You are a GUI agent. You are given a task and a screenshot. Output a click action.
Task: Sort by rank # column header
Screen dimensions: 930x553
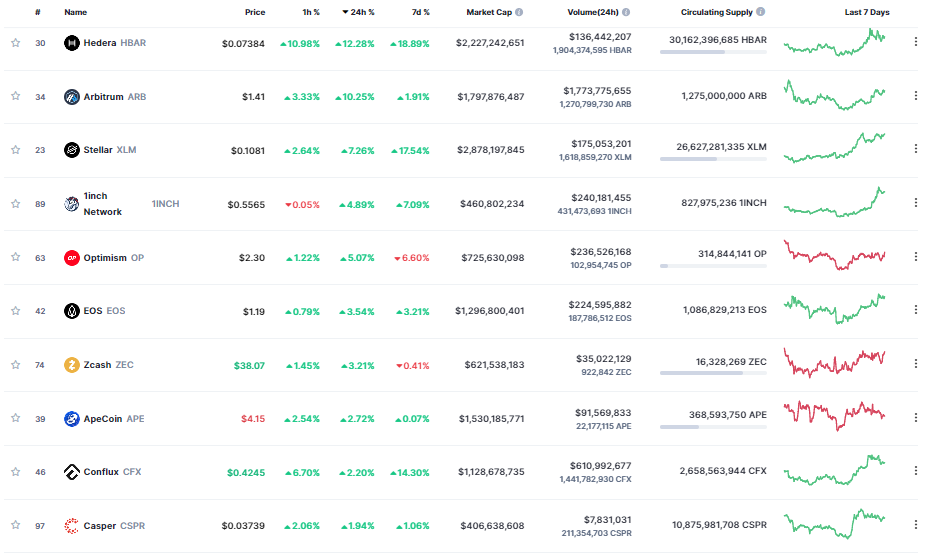click(38, 12)
